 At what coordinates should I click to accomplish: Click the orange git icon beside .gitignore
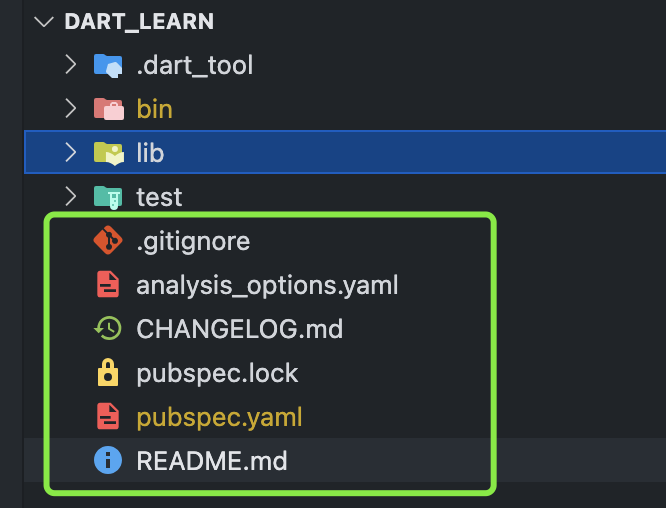pos(108,240)
